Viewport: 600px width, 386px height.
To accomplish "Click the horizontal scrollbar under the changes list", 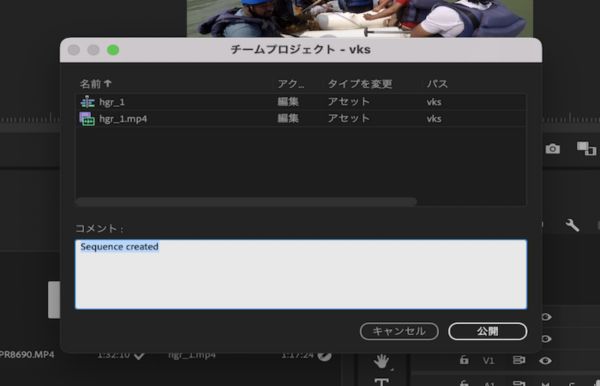I will 246,202.
